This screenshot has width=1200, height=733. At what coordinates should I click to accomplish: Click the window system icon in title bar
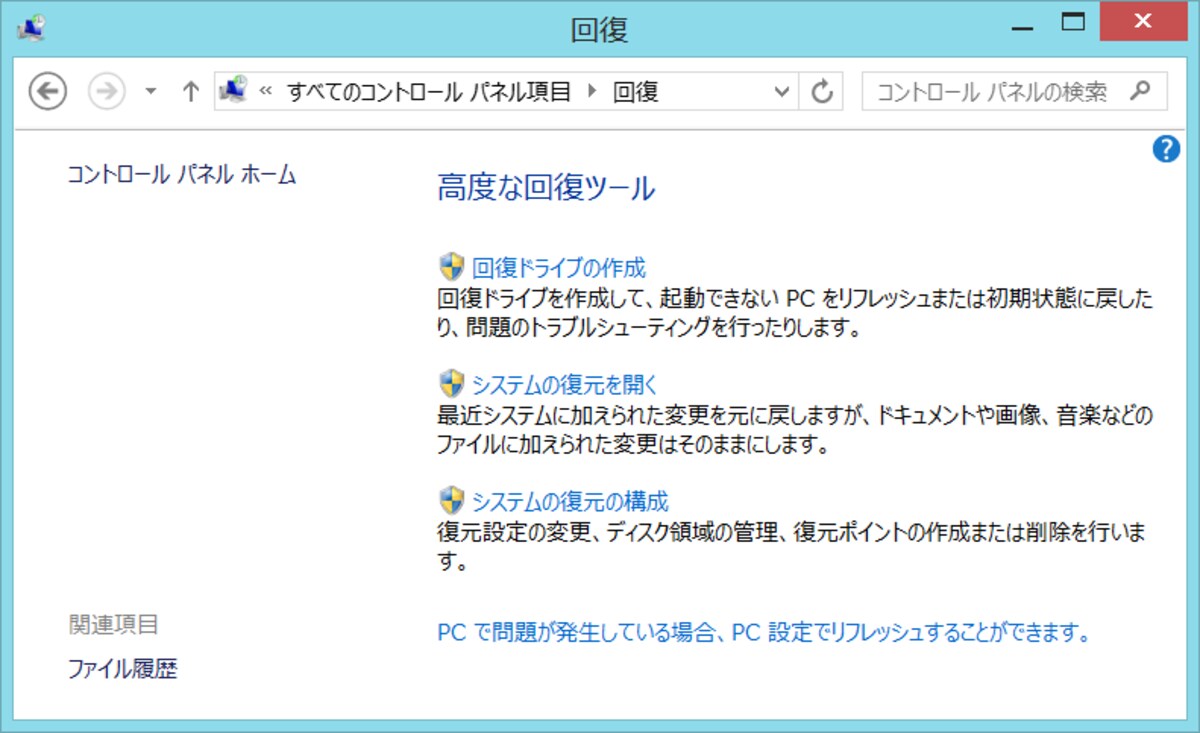[x=31, y=28]
